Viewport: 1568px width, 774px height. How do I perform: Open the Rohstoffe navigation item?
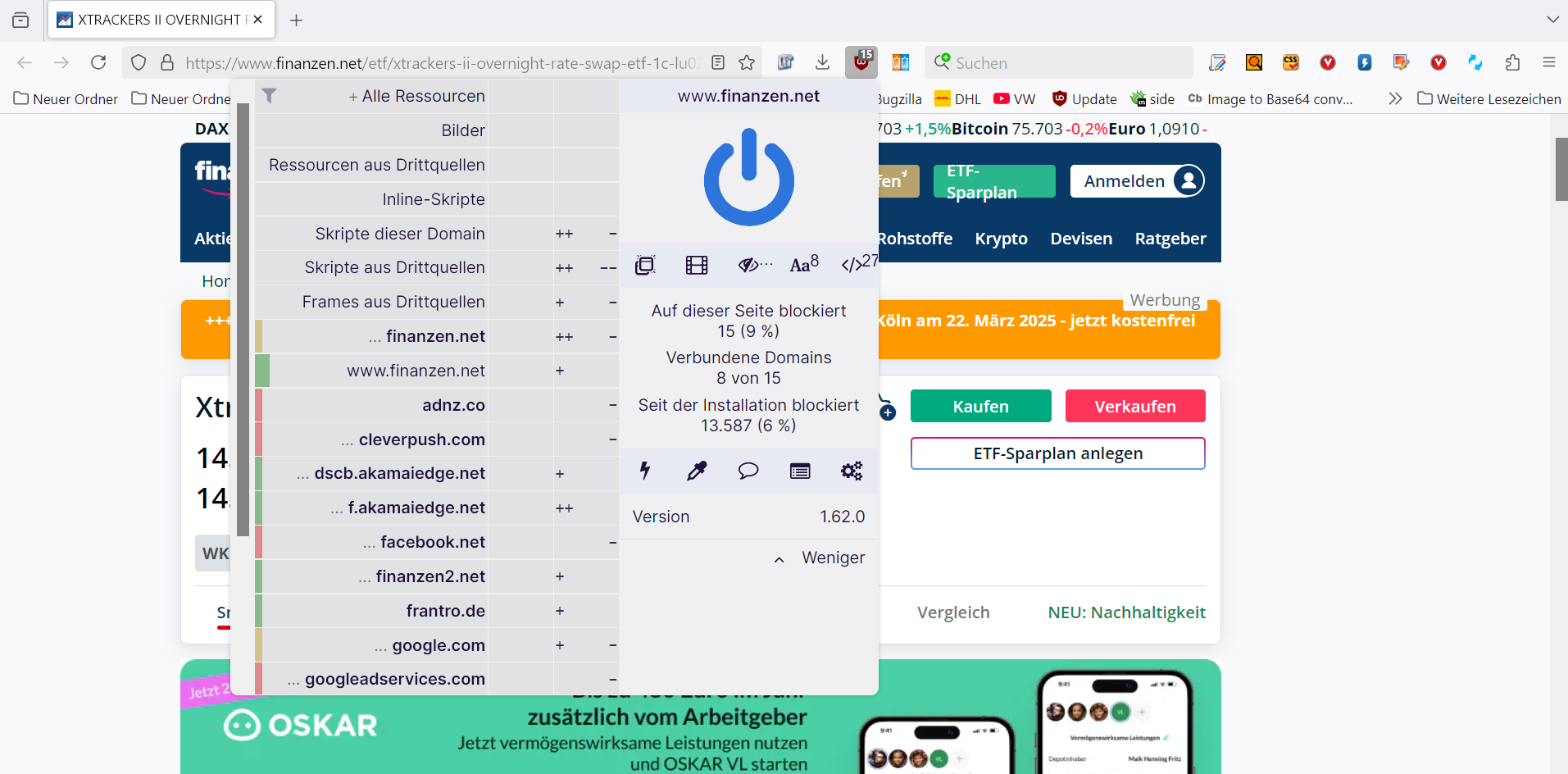point(915,239)
